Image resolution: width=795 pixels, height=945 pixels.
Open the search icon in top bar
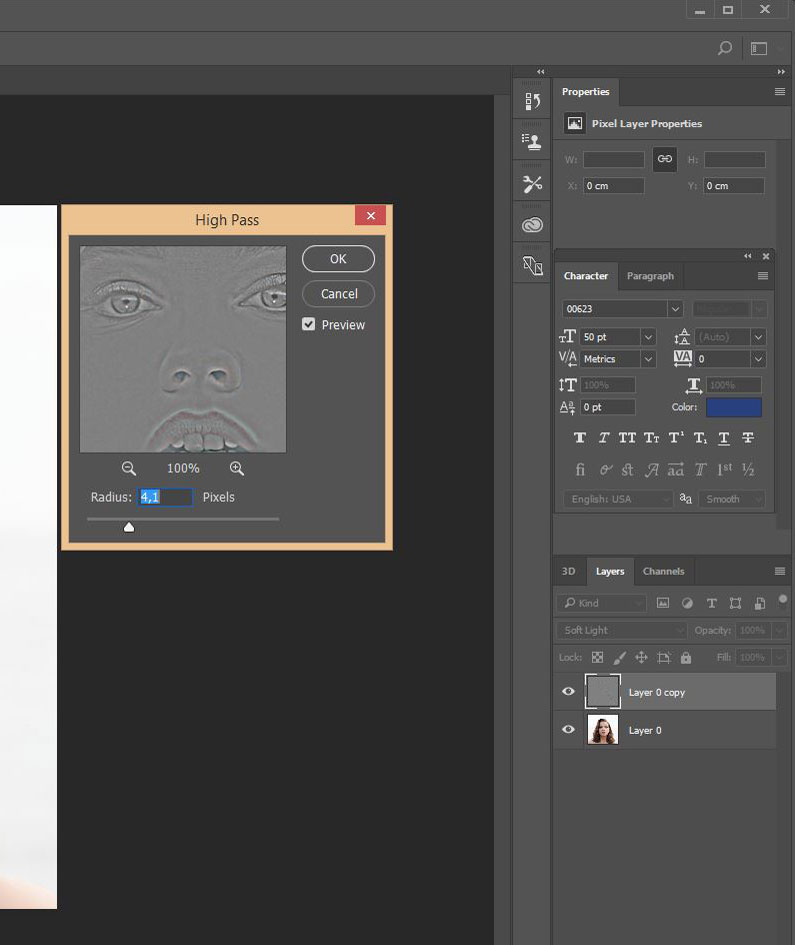pos(725,48)
